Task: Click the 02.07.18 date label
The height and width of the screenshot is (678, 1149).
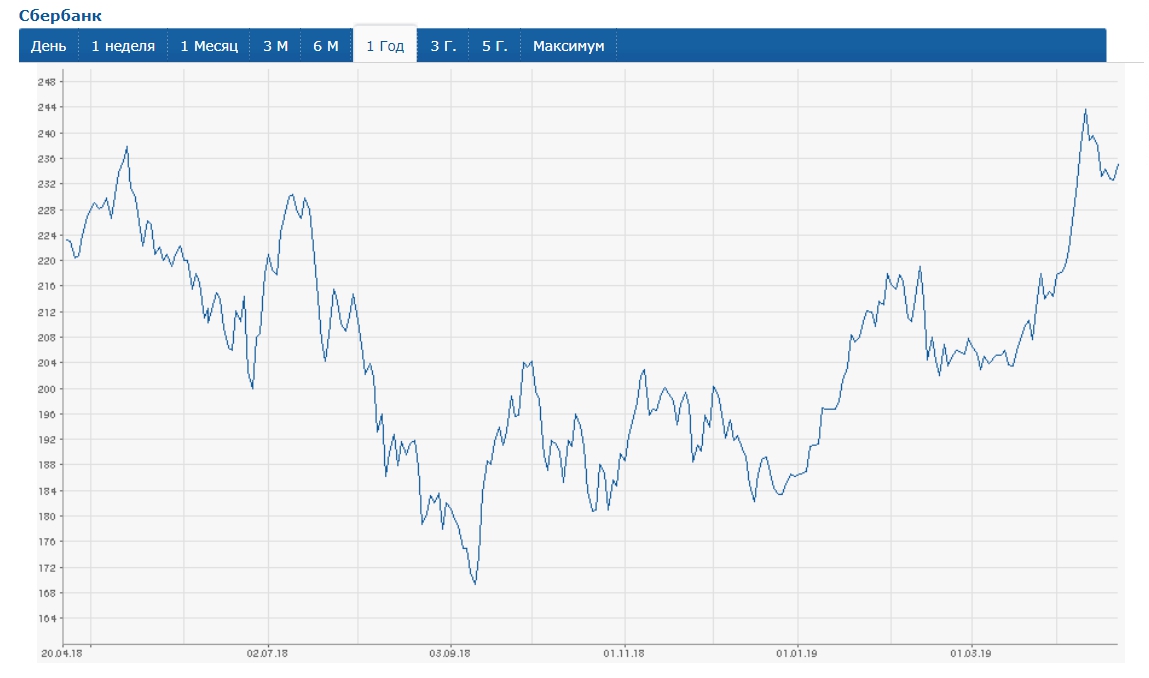Action: coord(267,653)
